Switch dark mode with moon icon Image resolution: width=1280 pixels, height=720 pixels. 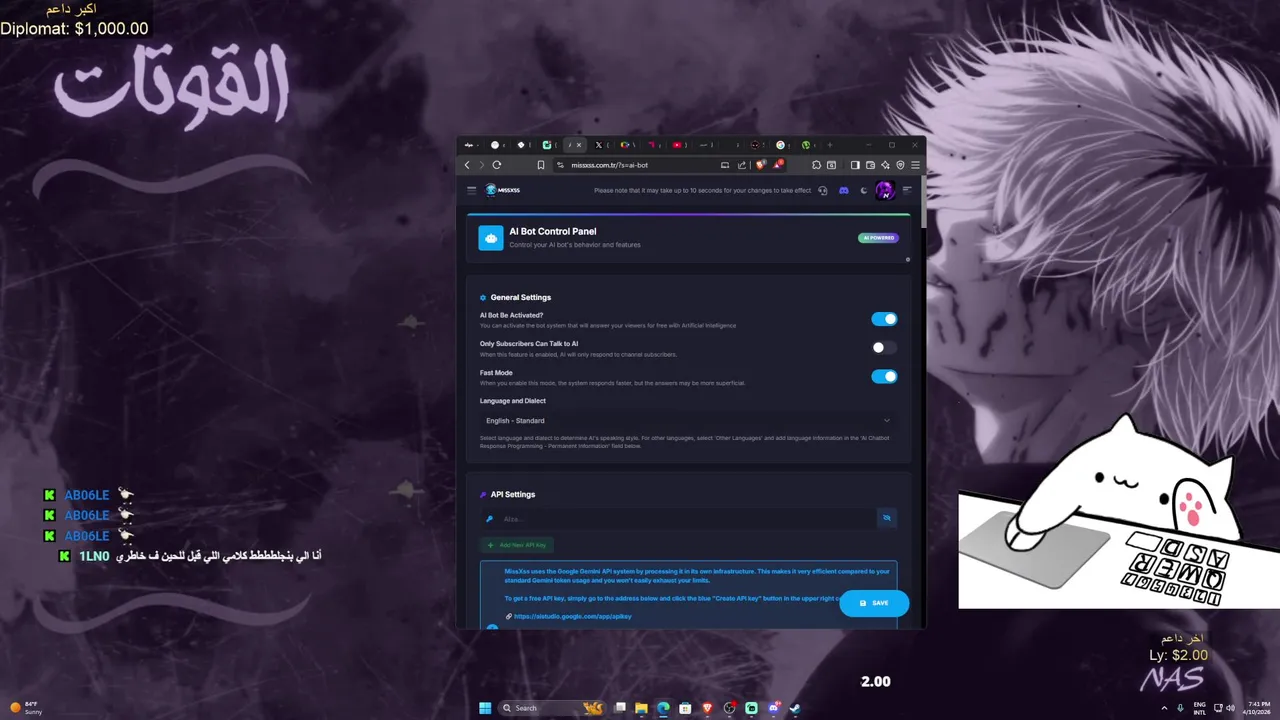pos(864,190)
